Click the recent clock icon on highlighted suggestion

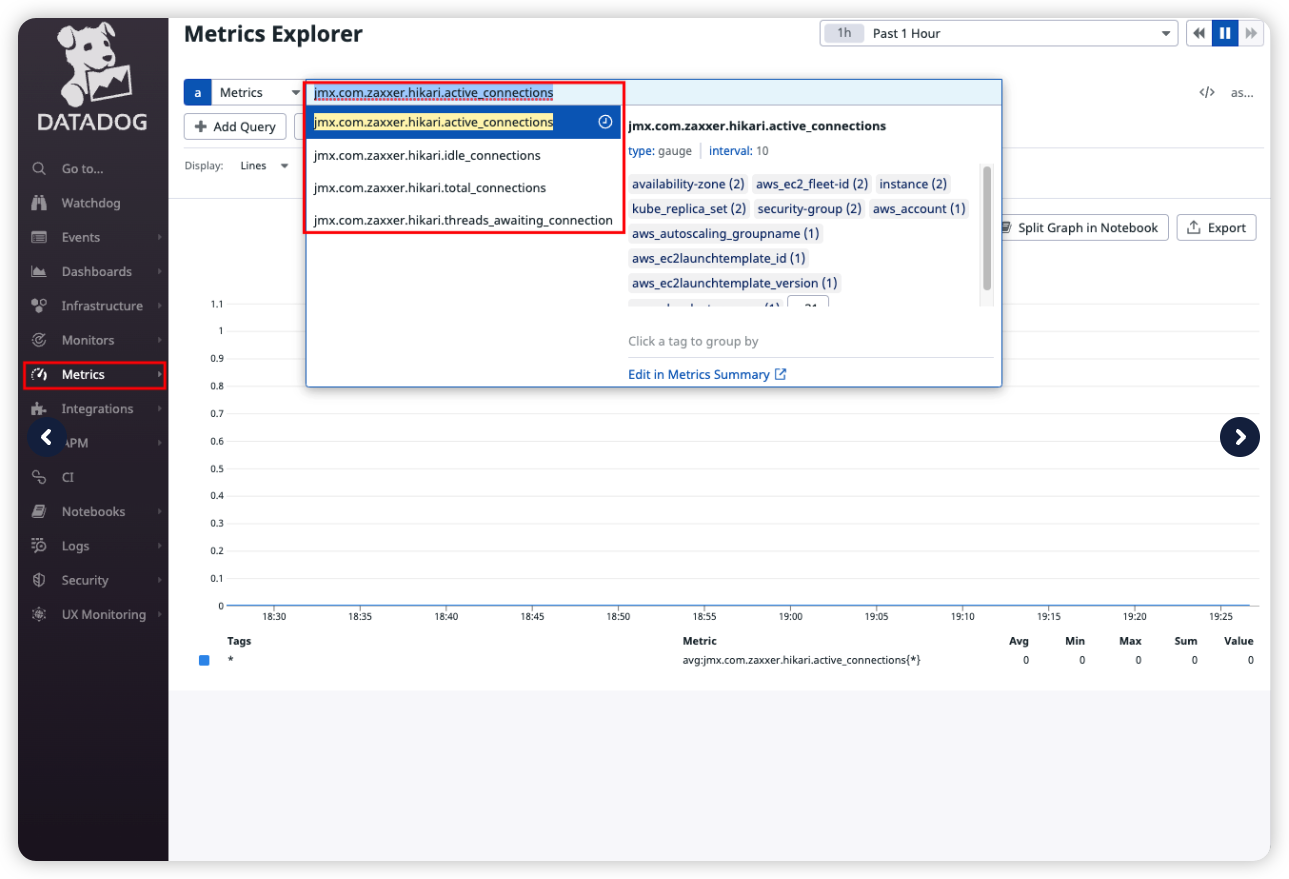click(x=605, y=122)
